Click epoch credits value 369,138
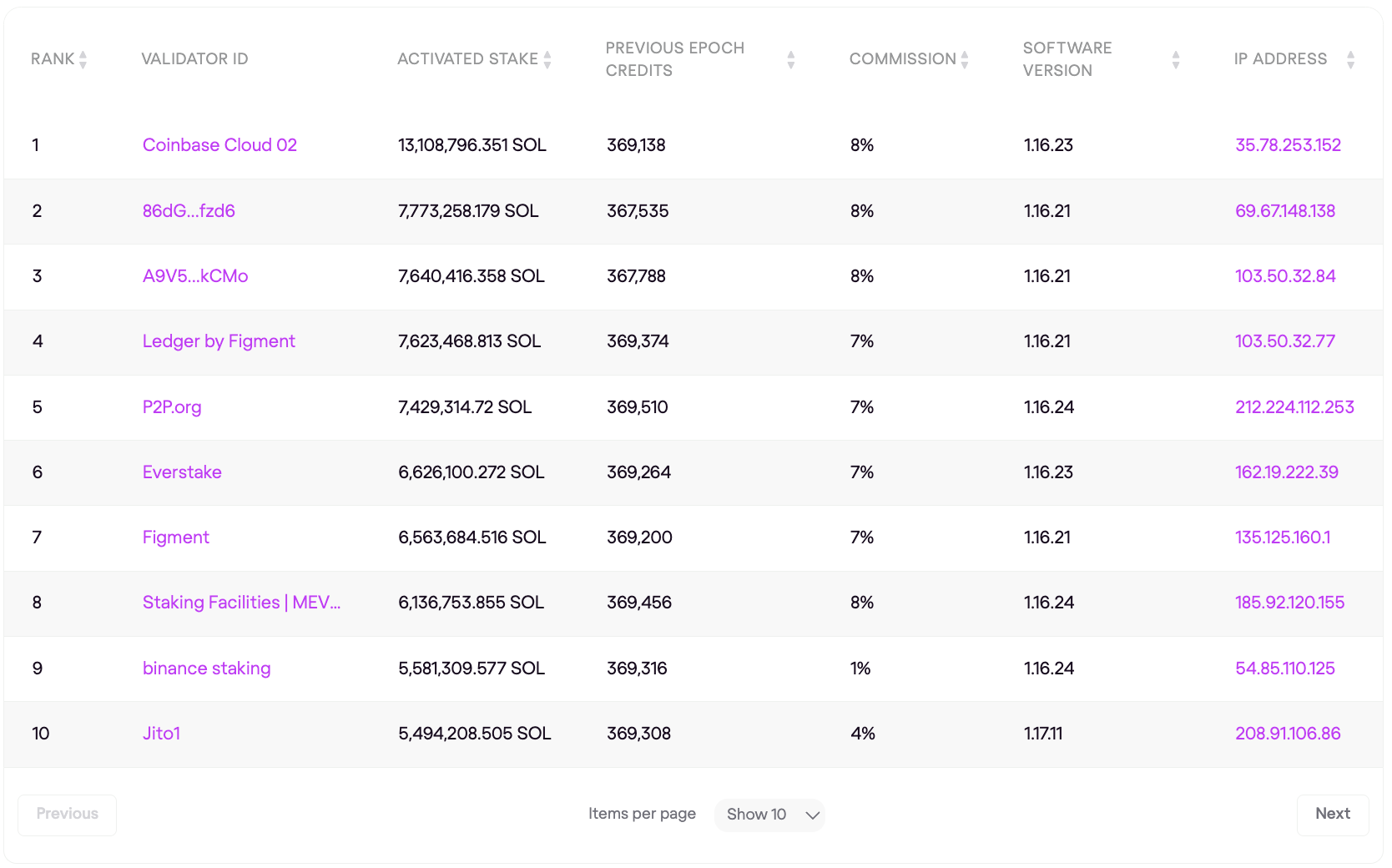Viewport: 1392px width, 868px height. [x=636, y=145]
